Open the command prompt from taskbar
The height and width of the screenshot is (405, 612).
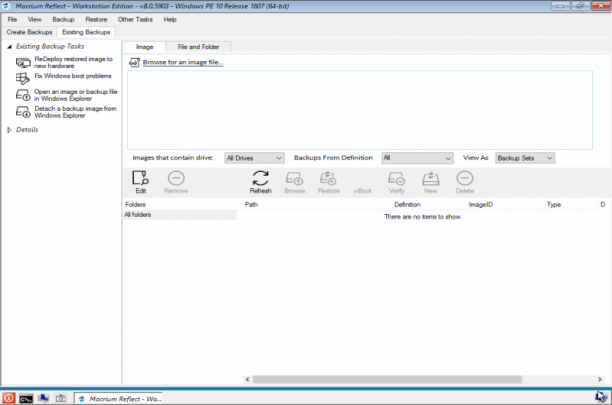point(26,398)
